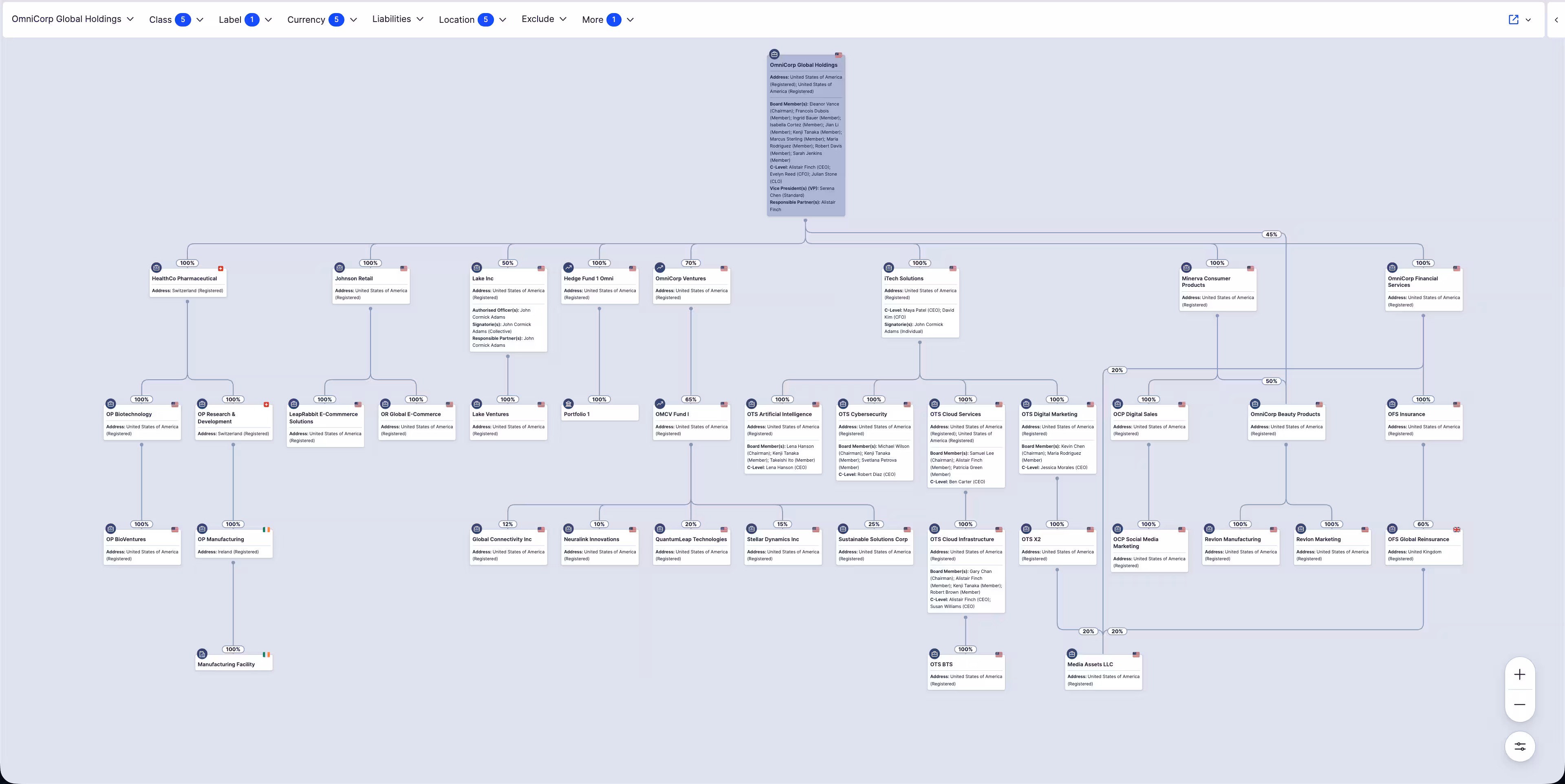1565x784 pixels.
Task: Click the OTS Cloud Infrastructure entity icon
Action: pyautogui.click(x=935, y=529)
